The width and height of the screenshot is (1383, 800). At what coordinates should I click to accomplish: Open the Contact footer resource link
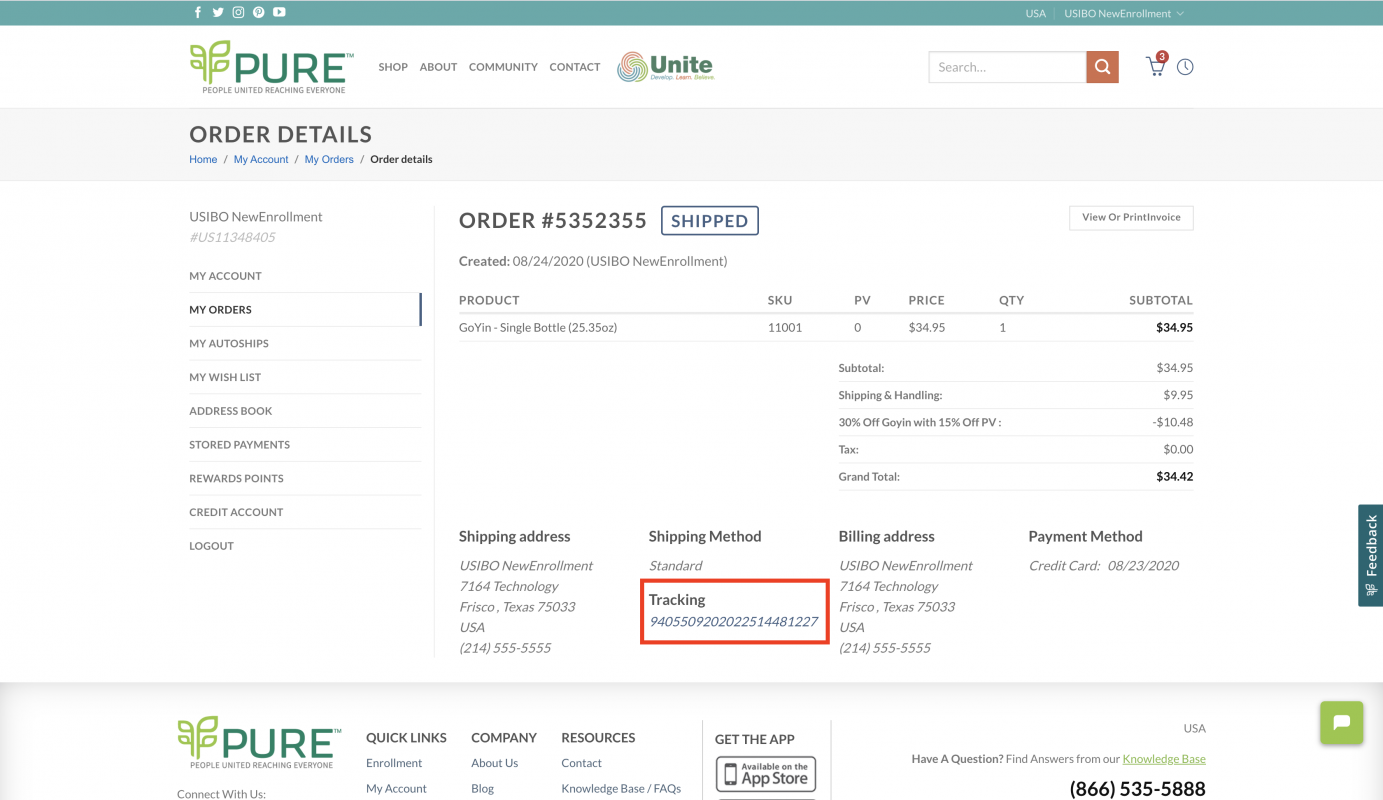581,763
